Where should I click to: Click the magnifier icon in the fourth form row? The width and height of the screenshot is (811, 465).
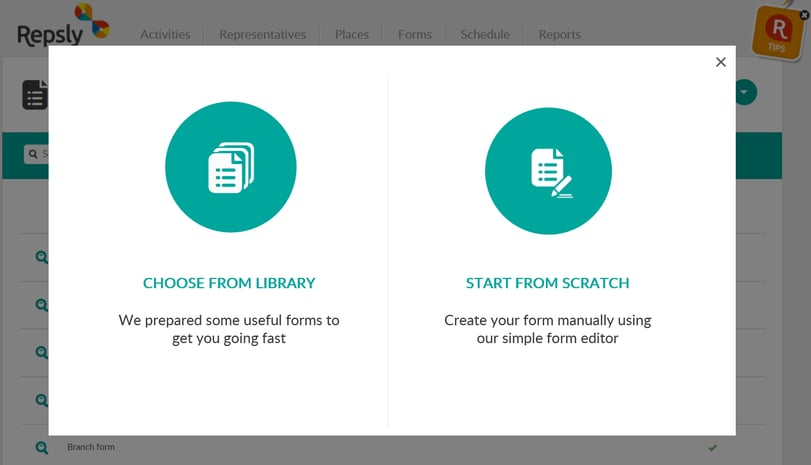click(x=41, y=400)
